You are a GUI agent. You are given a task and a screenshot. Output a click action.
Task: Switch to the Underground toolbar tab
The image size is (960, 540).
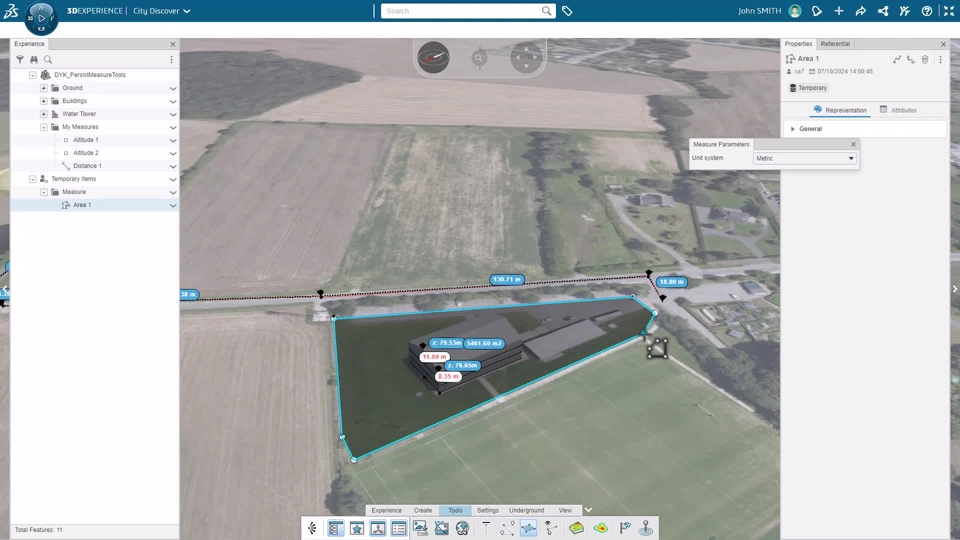pyautogui.click(x=527, y=510)
